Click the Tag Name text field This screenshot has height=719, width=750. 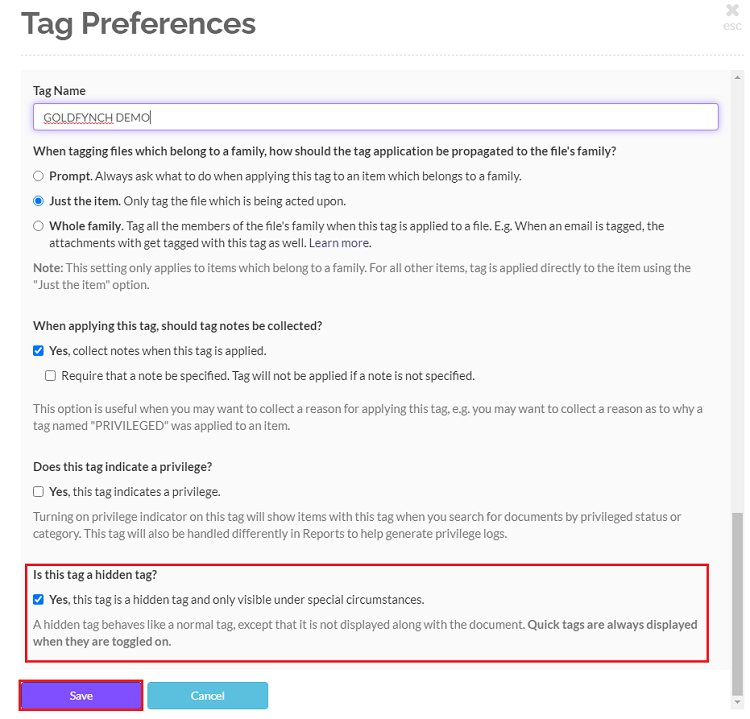click(375, 117)
